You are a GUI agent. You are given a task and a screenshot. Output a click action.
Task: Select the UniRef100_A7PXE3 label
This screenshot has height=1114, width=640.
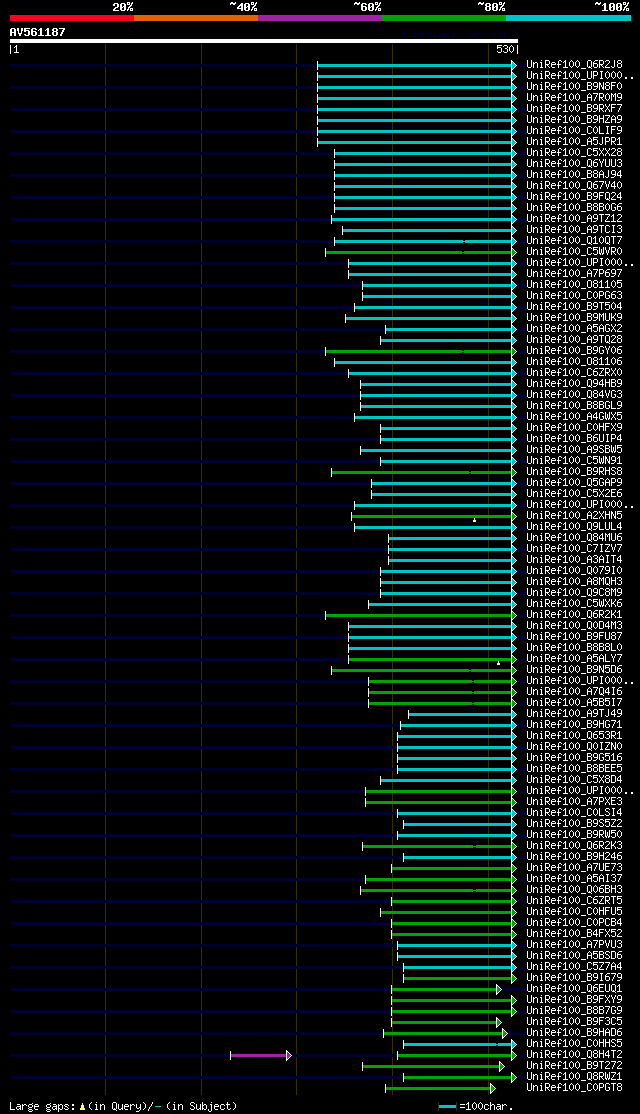(x=574, y=802)
